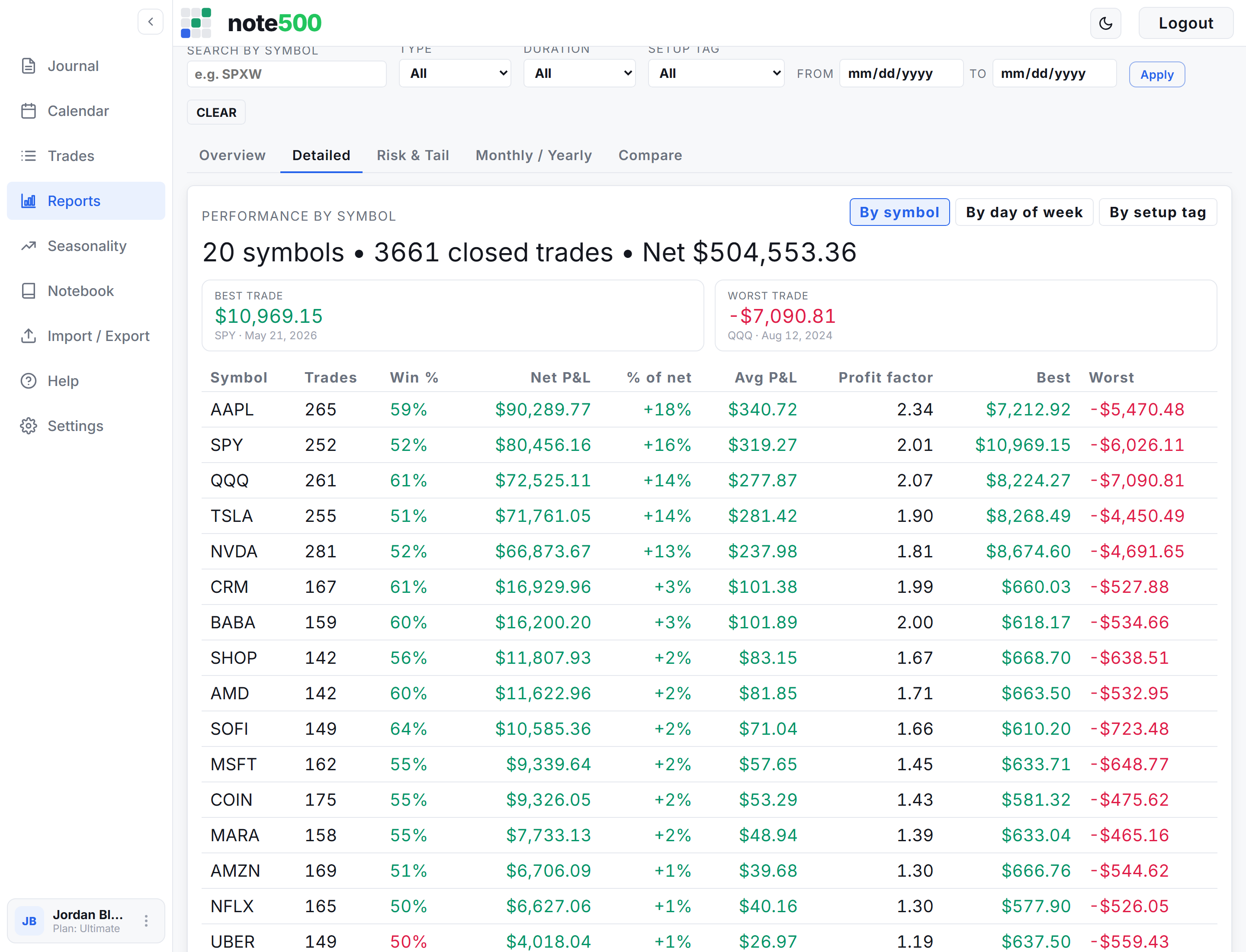The height and width of the screenshot is (952, 1246).
Task: Sort by the Net P&L column header
Action: (x=560, y=377)
